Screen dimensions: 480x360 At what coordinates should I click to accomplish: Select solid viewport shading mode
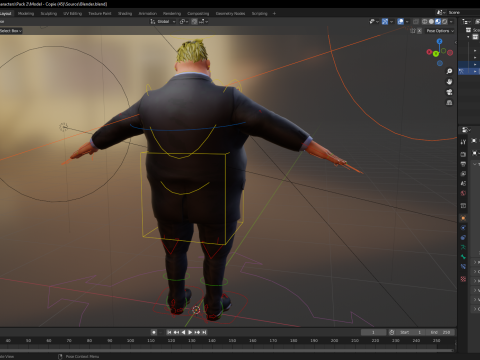[x=431, y=21]
